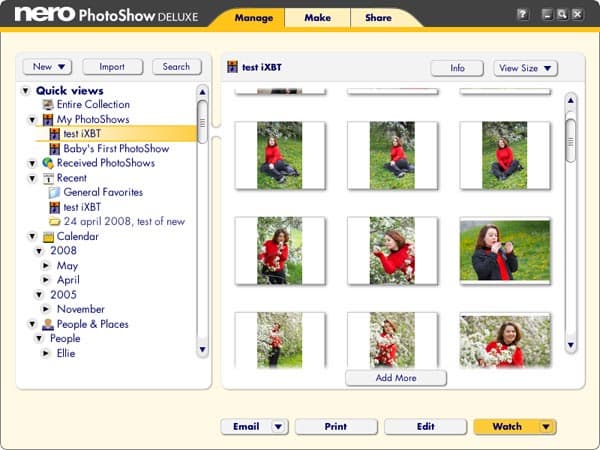Click the Baby's First PhotoShow icon

(55, 148)
